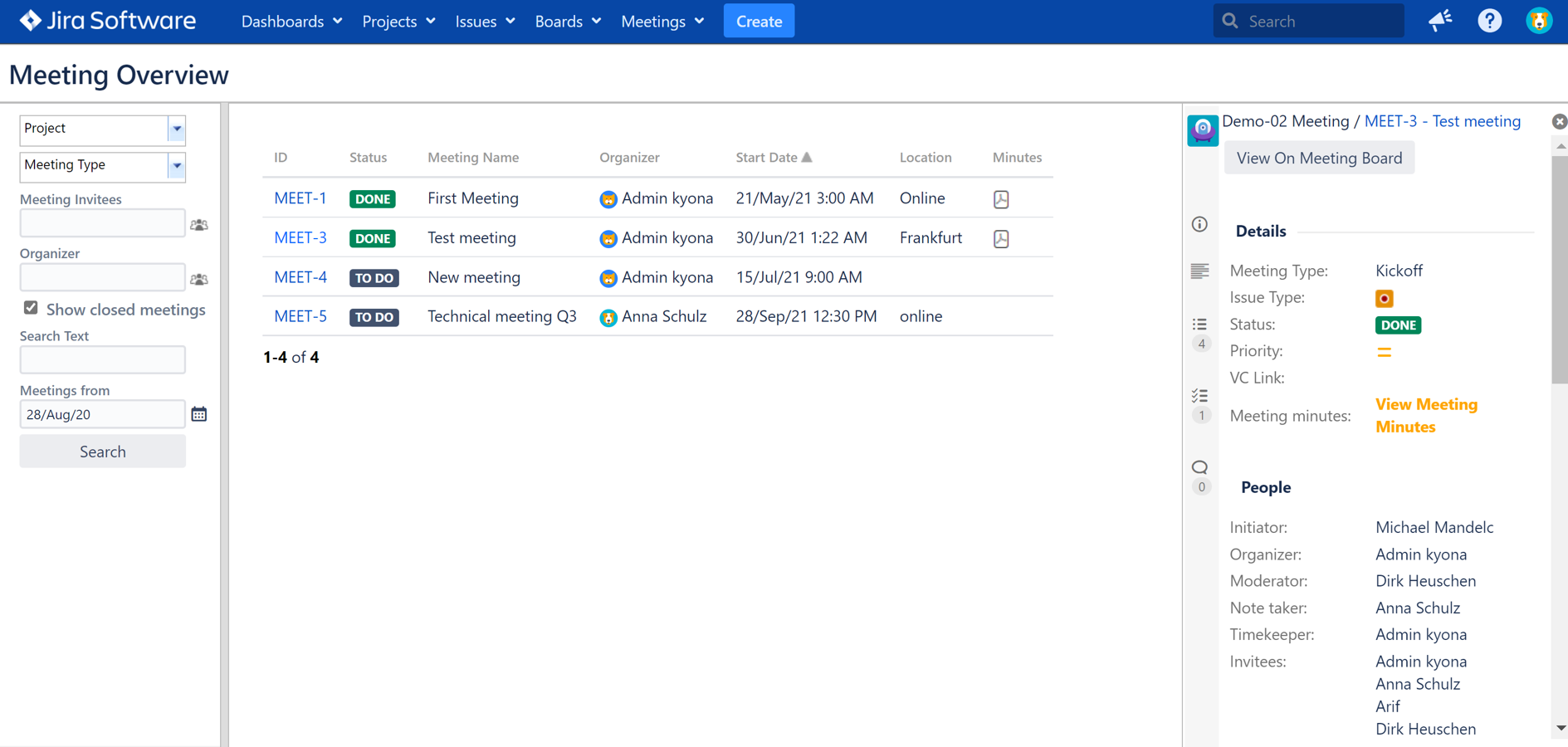Click the Search Text input field
This screenshot has height=747, width=1568.
click(102, 360)
